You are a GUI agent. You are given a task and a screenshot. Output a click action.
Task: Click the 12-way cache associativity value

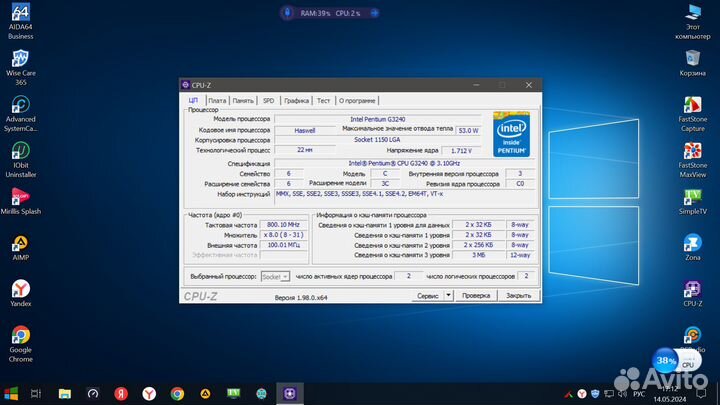520,255
